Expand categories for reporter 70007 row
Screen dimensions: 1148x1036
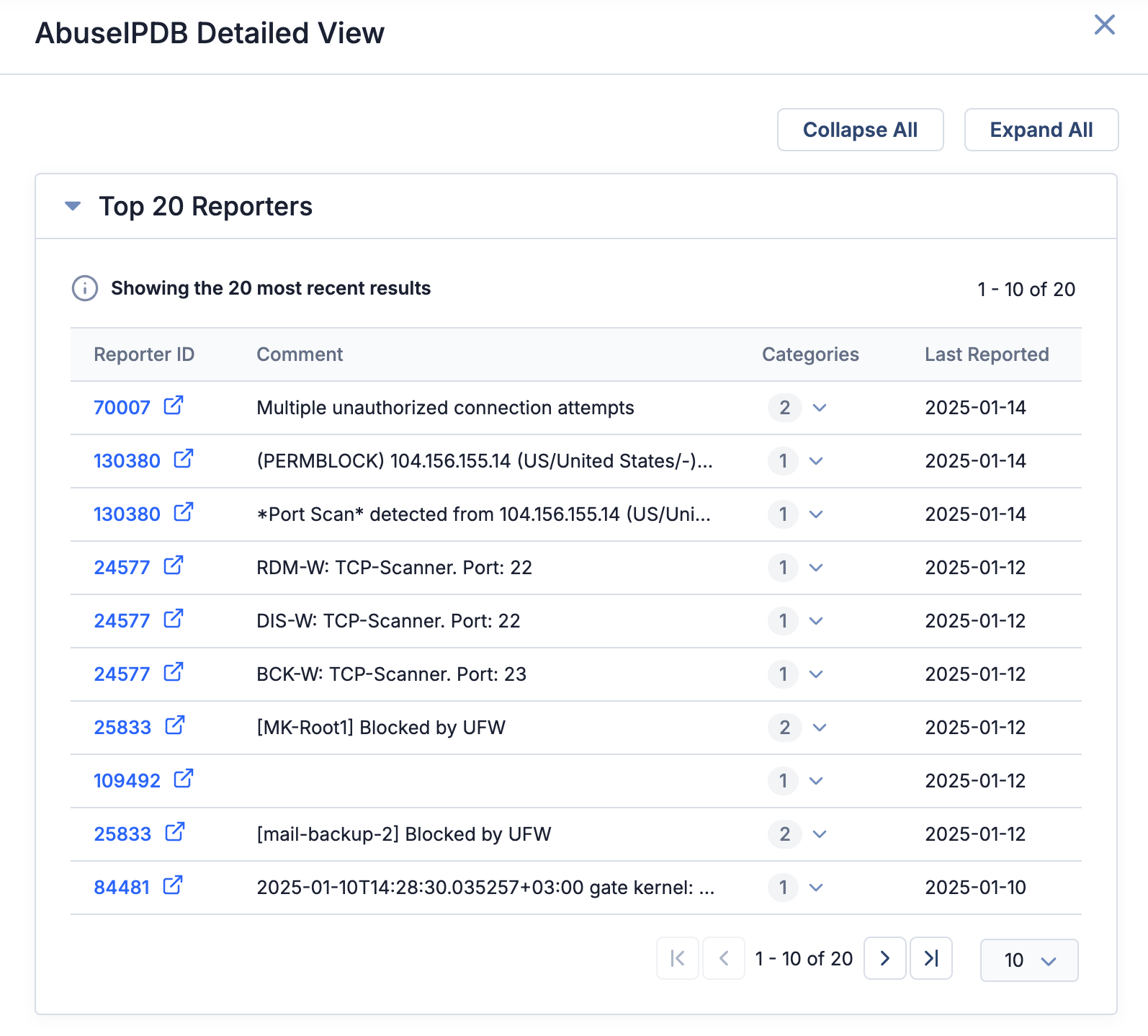pos(820,408)
